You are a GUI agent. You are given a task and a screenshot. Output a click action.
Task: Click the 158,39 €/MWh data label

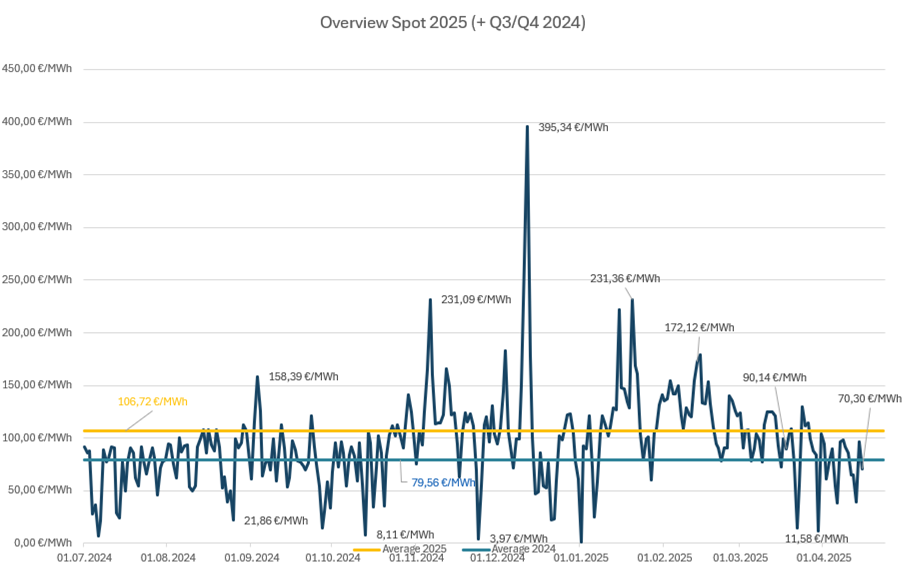tap(303, 377)
